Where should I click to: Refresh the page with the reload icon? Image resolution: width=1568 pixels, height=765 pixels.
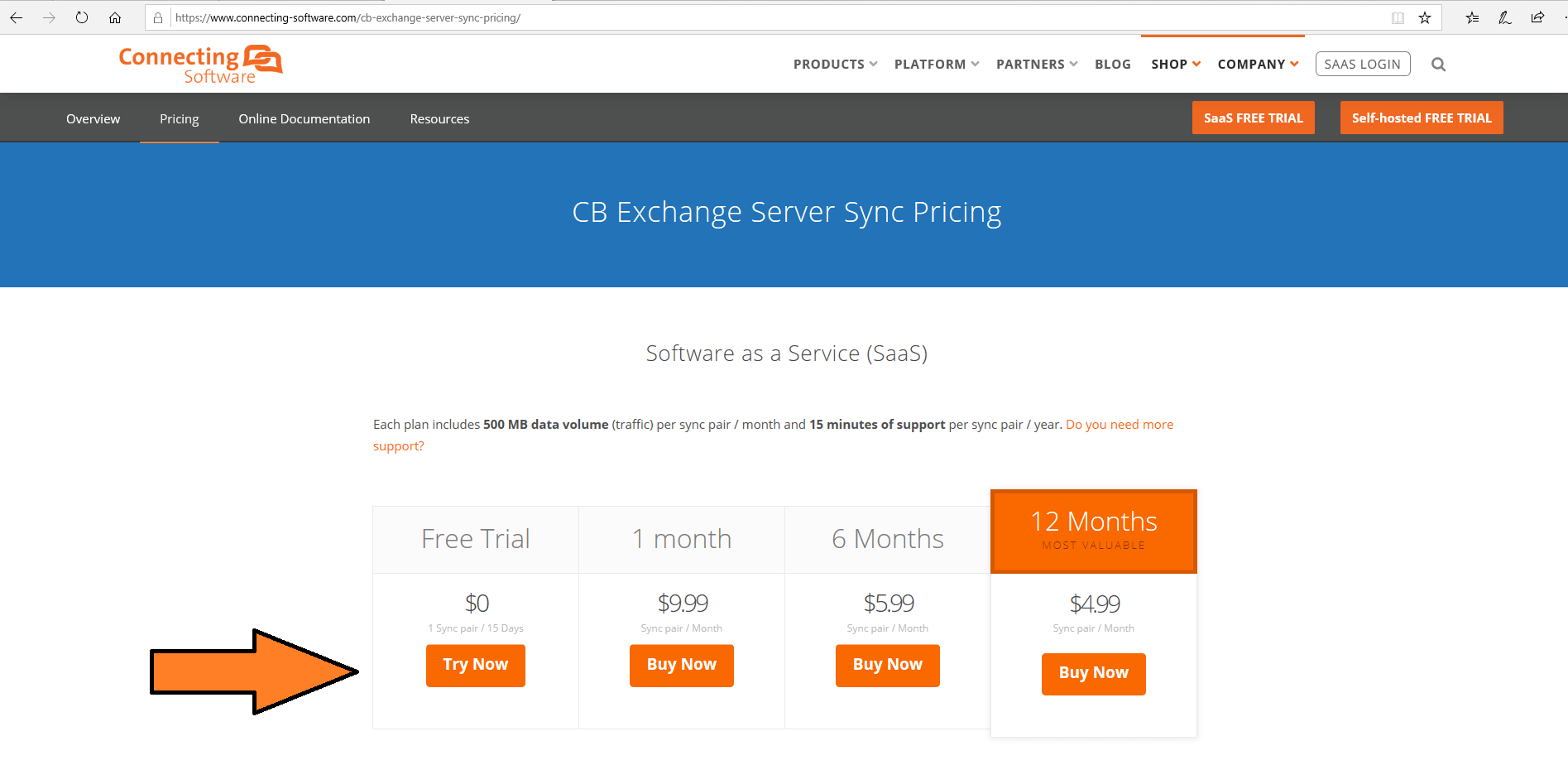[x=82, y=17]
